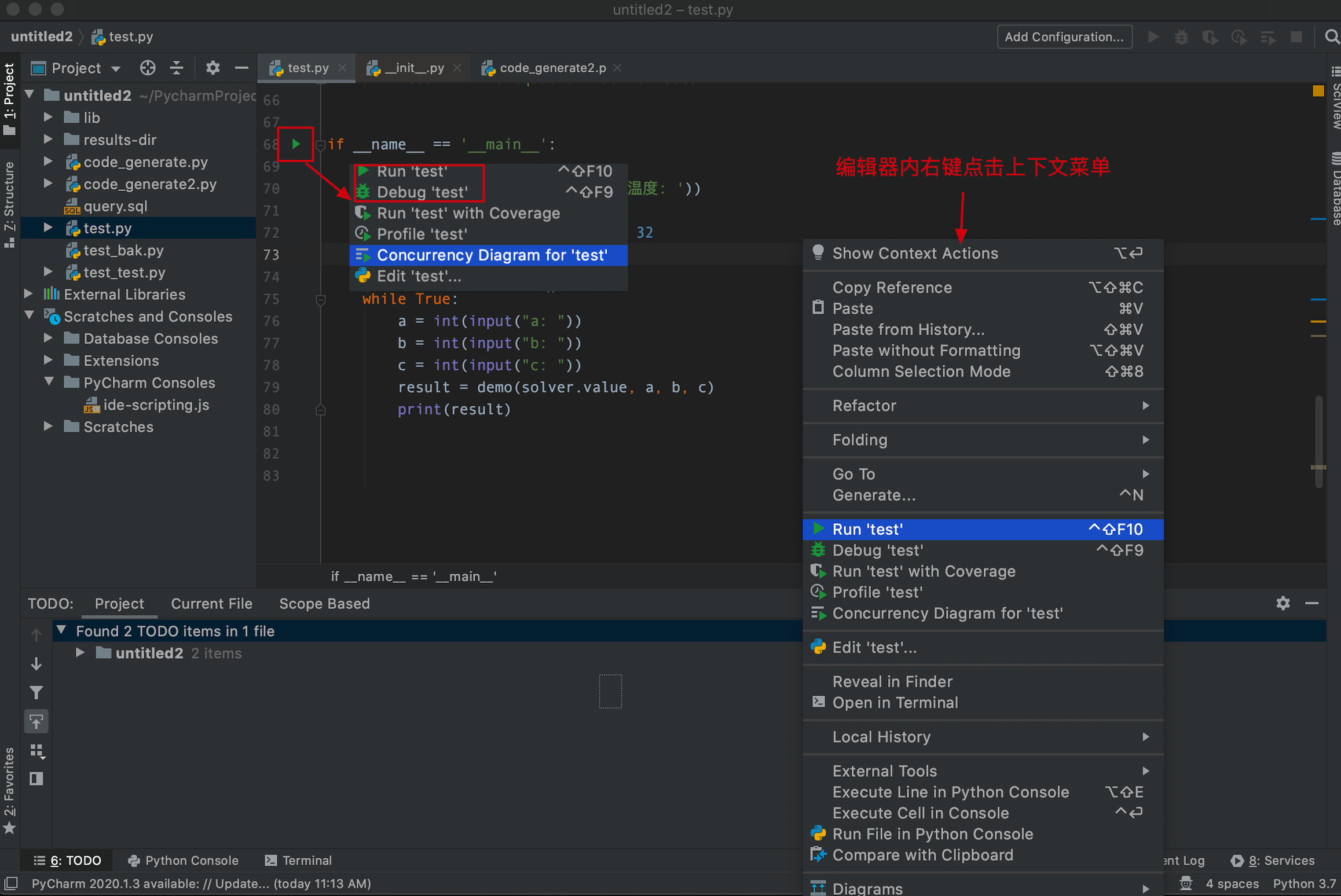Click the Profile icon in top toolbar
Viewport: 1341px width, 896px height.
(1239, 37)
